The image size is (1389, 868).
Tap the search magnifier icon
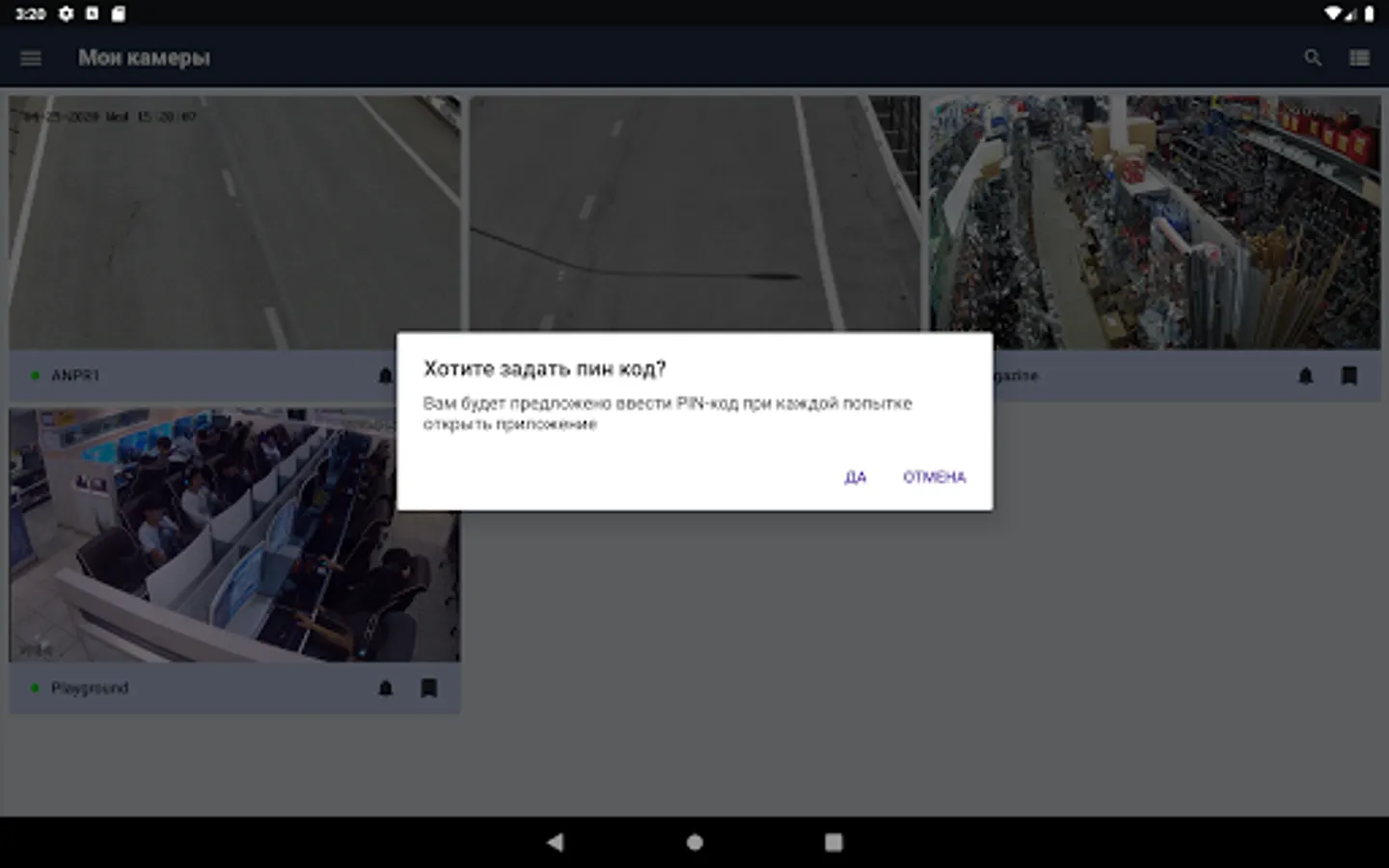click(x=1313, y=58)
